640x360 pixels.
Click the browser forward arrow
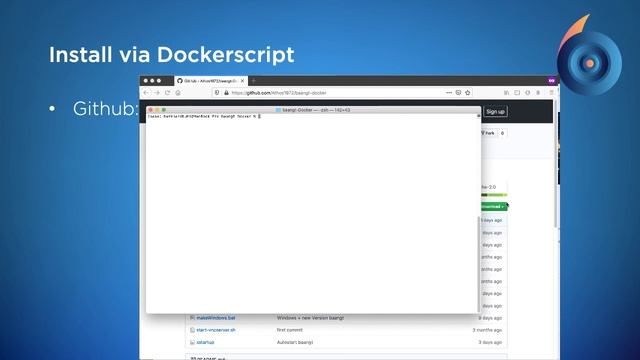[x=157, y=93]
